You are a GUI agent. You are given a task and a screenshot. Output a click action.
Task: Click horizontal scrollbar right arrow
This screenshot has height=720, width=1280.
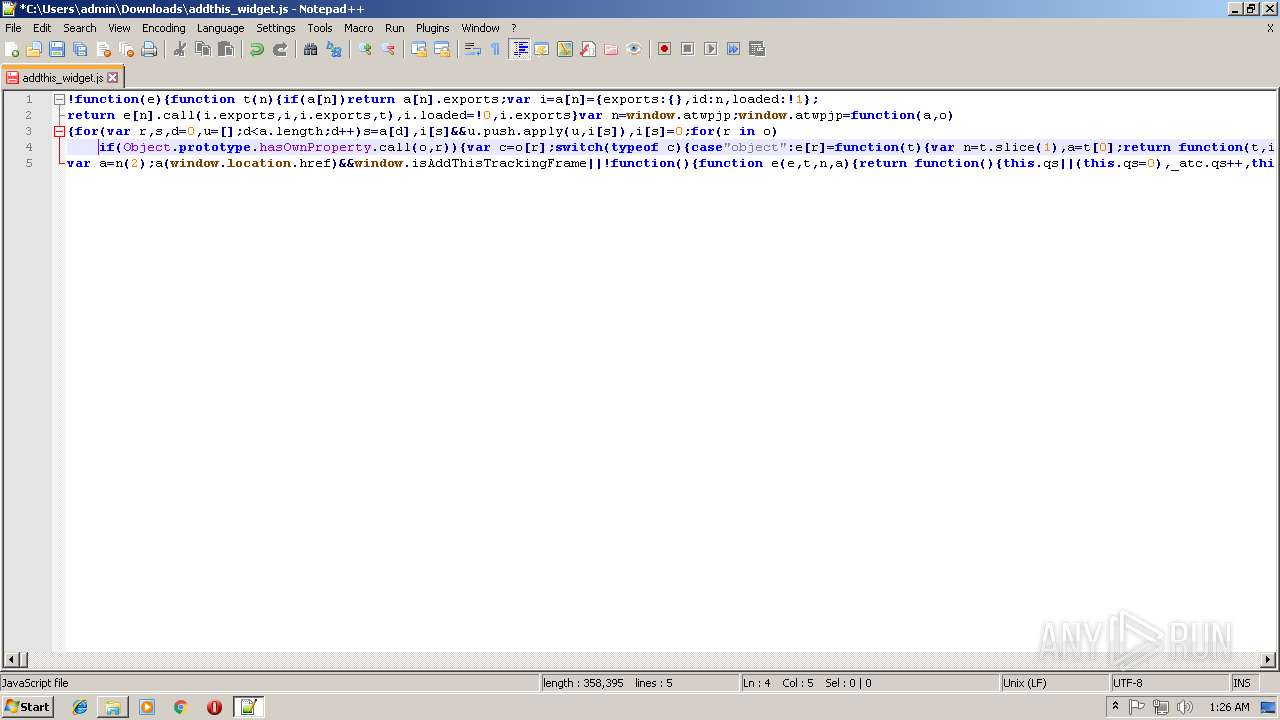coord(1268,659)
